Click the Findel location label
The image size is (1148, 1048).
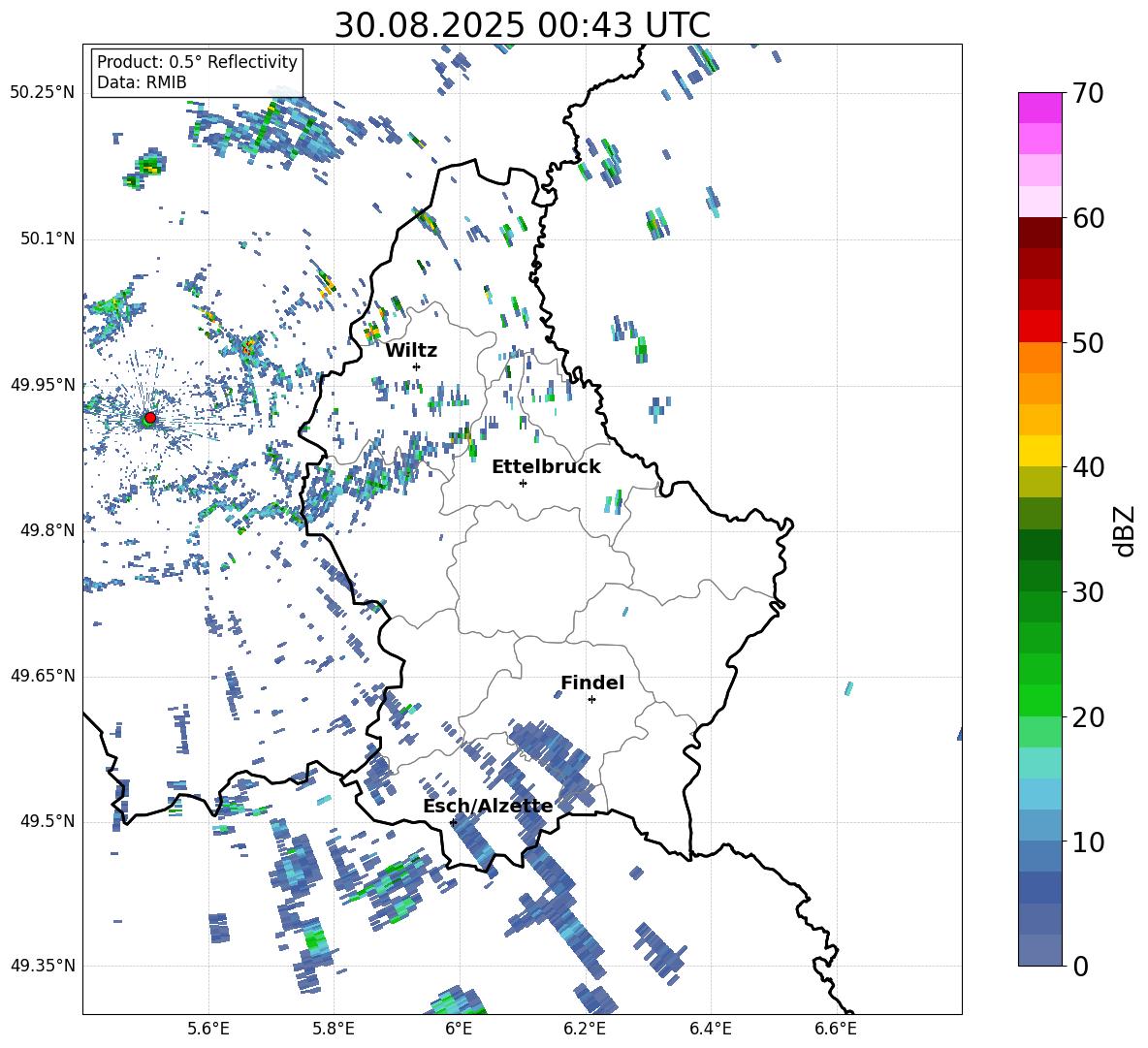point(592,683)
